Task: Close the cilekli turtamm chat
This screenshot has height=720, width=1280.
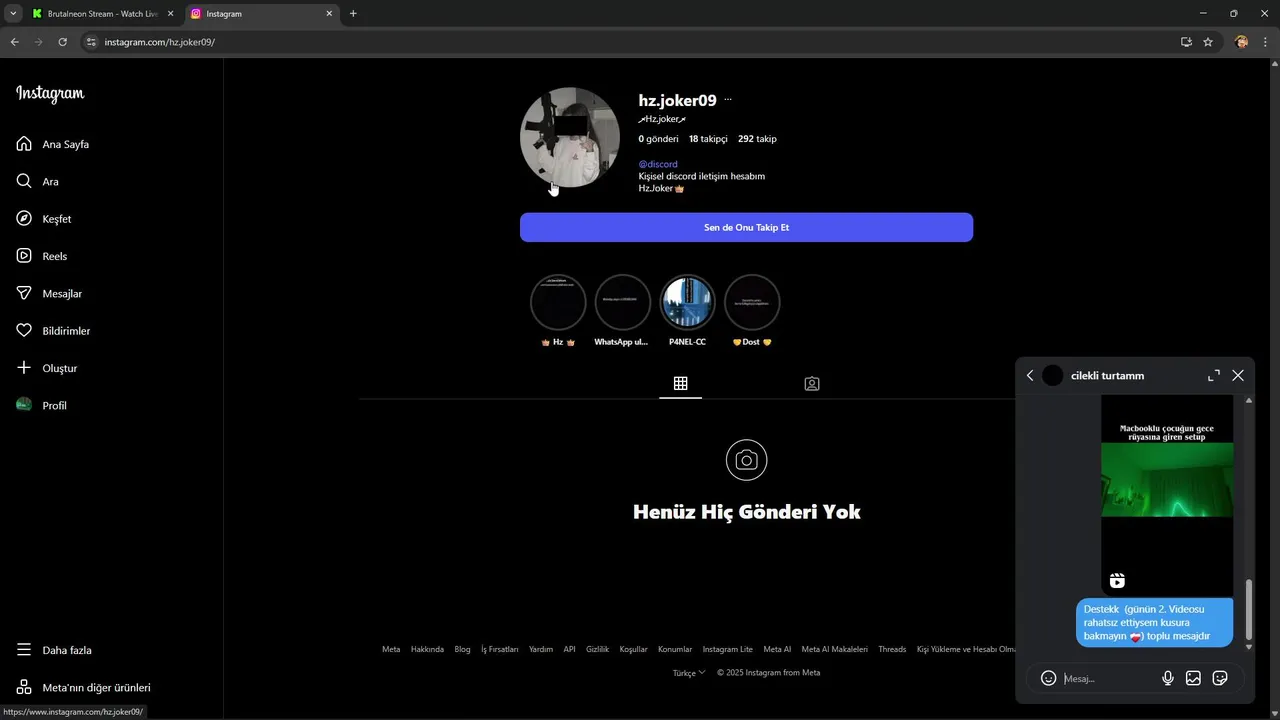Action: pos(1238,375)
